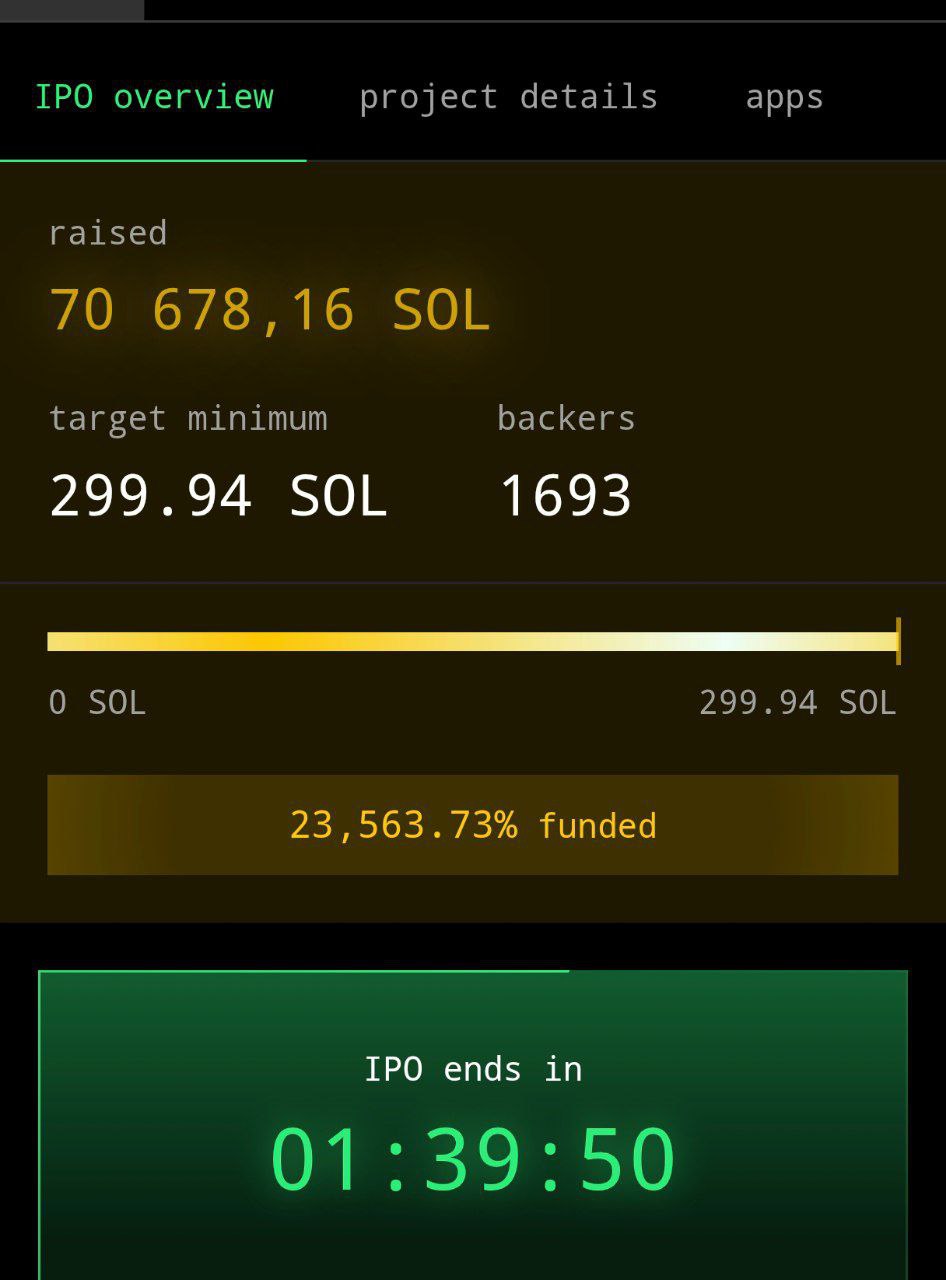The width and height of the screenshot is (946, 1280).
Task: Click the end marker of the progress bar
Action: [898, 641]
